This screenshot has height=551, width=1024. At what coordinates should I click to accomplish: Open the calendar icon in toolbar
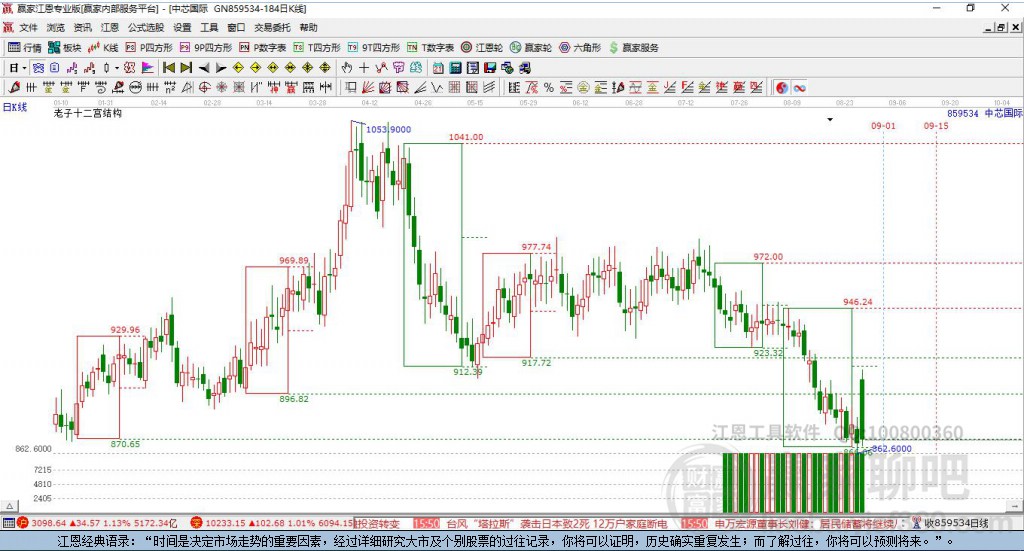tap(438, 68)
